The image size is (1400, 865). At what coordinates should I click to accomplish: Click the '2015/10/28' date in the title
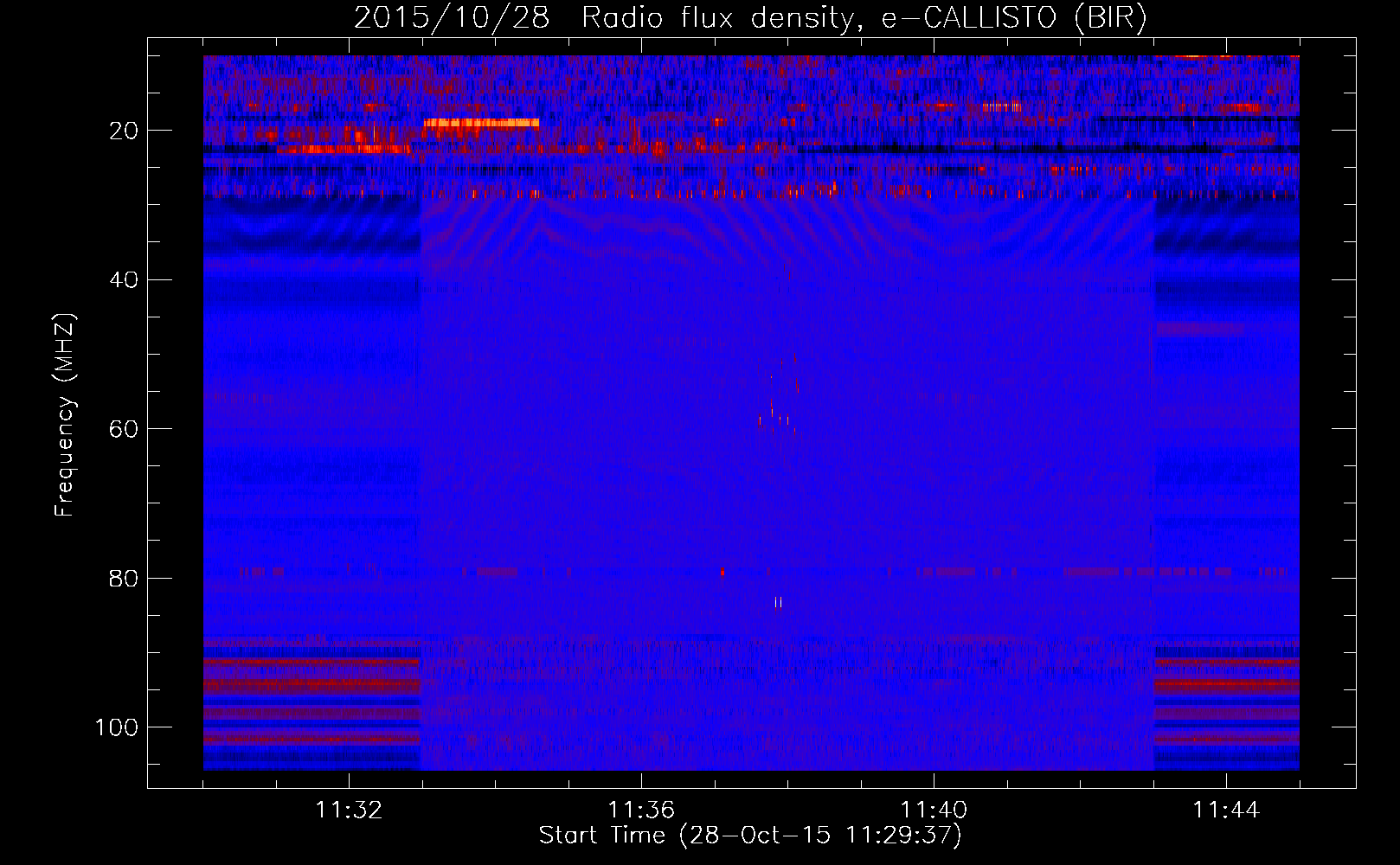tap(452, 18)
